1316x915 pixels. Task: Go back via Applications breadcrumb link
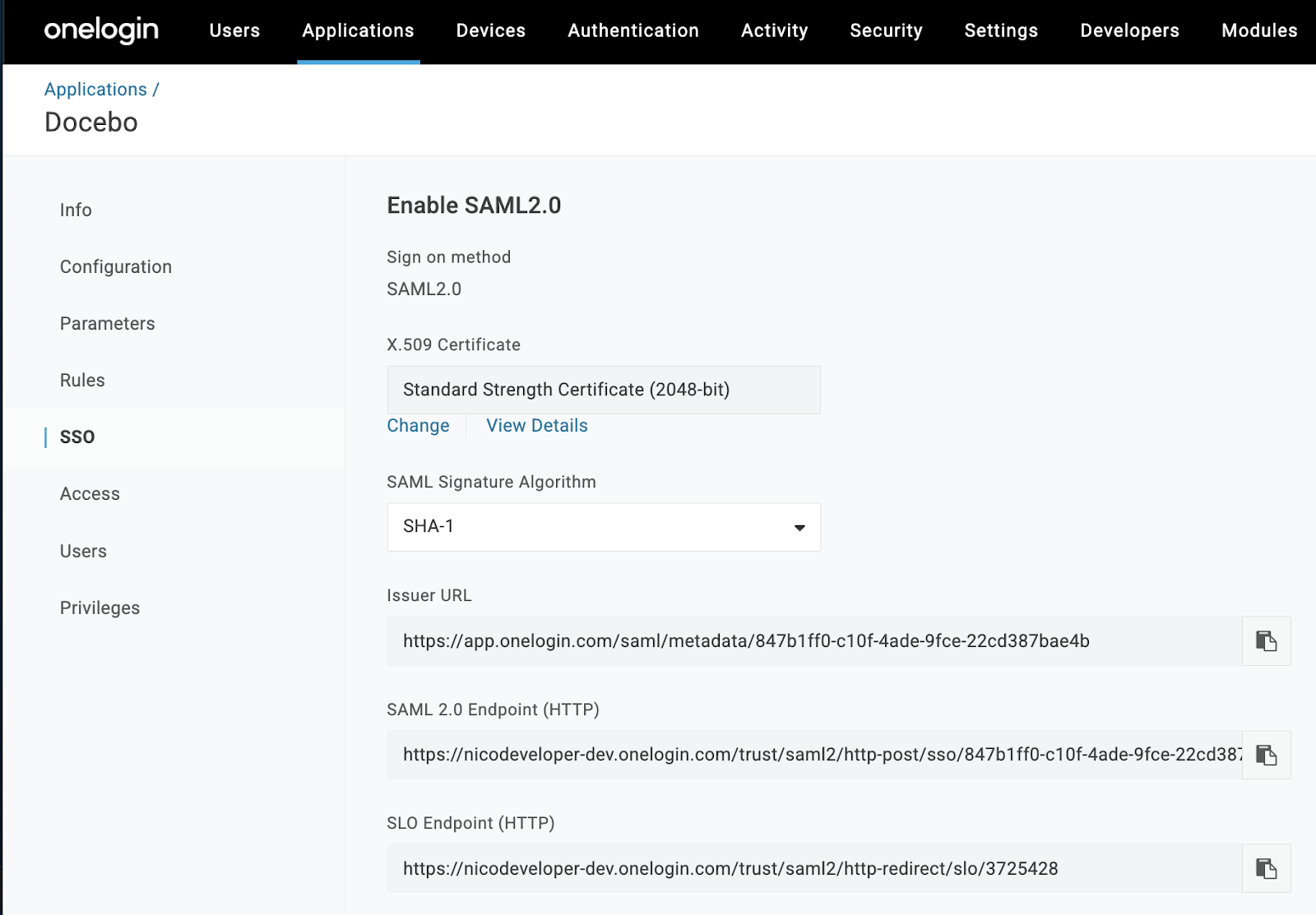point(95,89)
